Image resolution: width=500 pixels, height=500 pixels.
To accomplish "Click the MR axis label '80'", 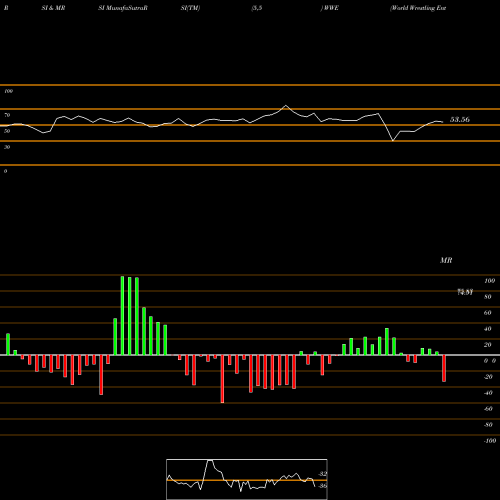I will 488,297.
